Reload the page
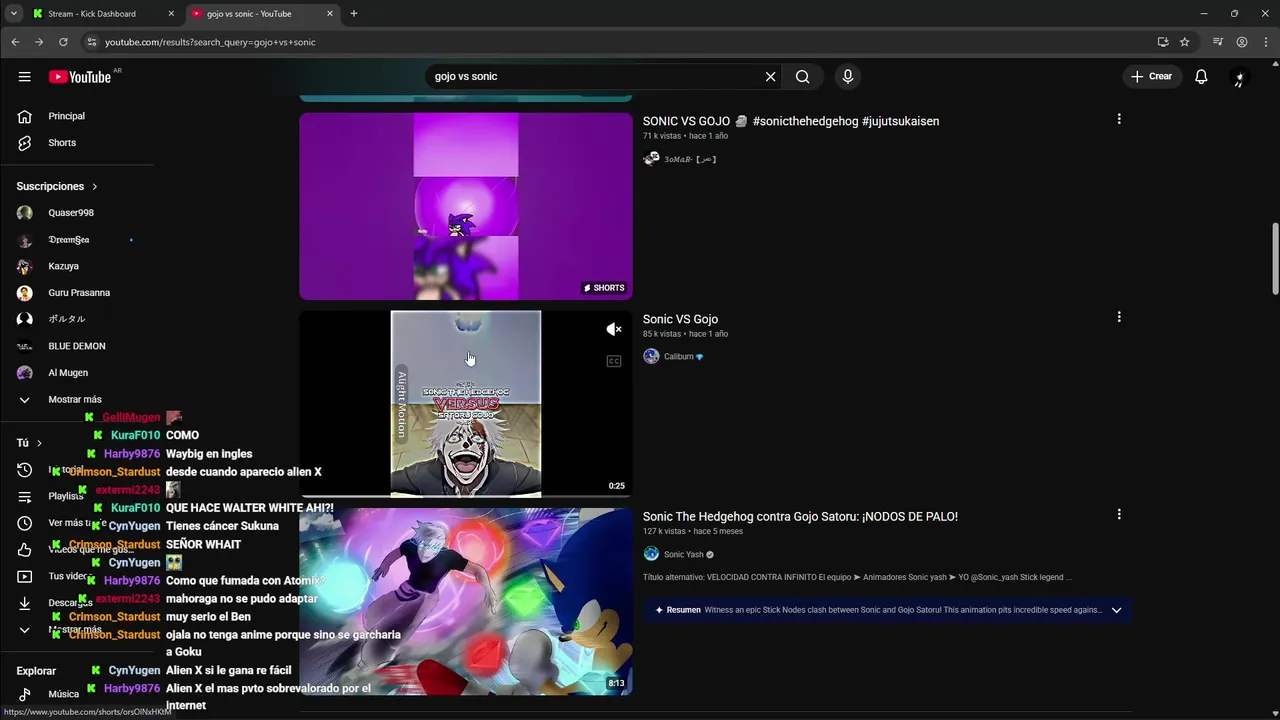This screenshot has height=720, width=1280. pos(63,42)
